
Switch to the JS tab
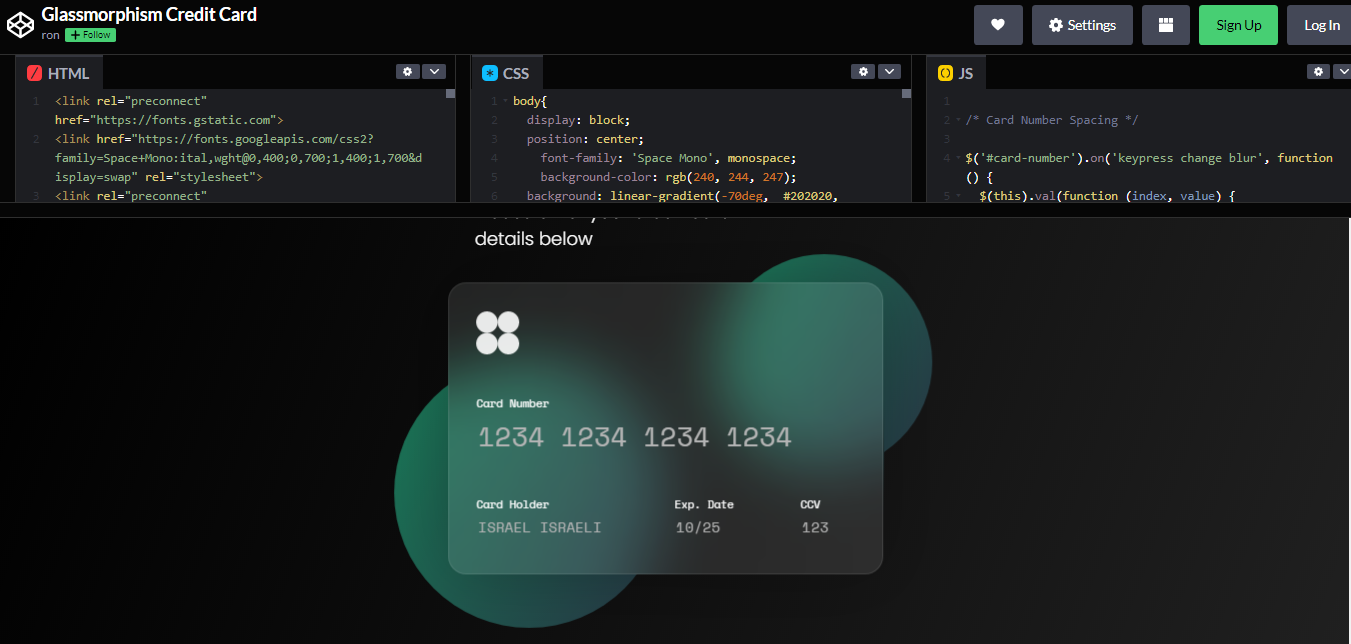[963, 72]
